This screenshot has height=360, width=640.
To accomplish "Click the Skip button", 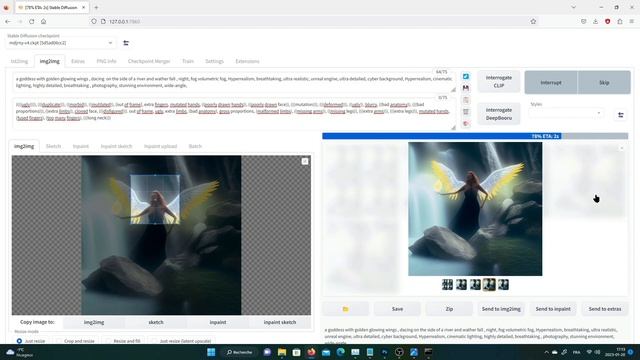I will click(604, 82).
